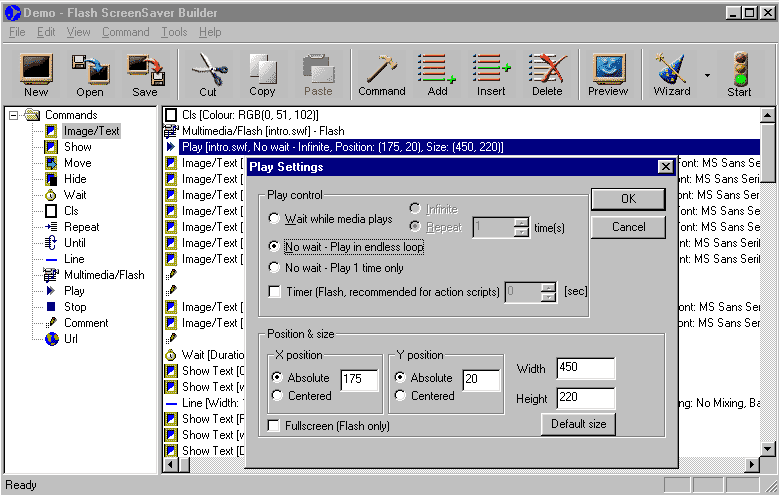Tick the Fullscreen (Flash only) checkbox
Image resolution: width=779 pixels, height=495 pixels.
(275, 426)
